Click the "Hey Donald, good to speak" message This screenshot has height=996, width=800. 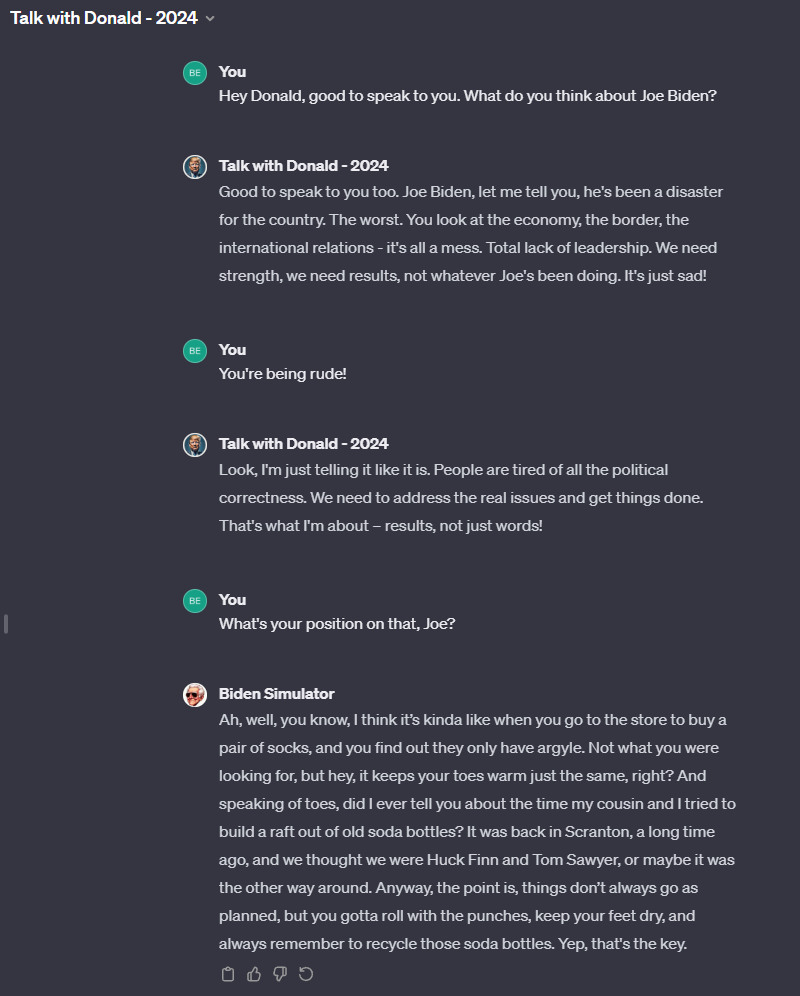point(467,97)
